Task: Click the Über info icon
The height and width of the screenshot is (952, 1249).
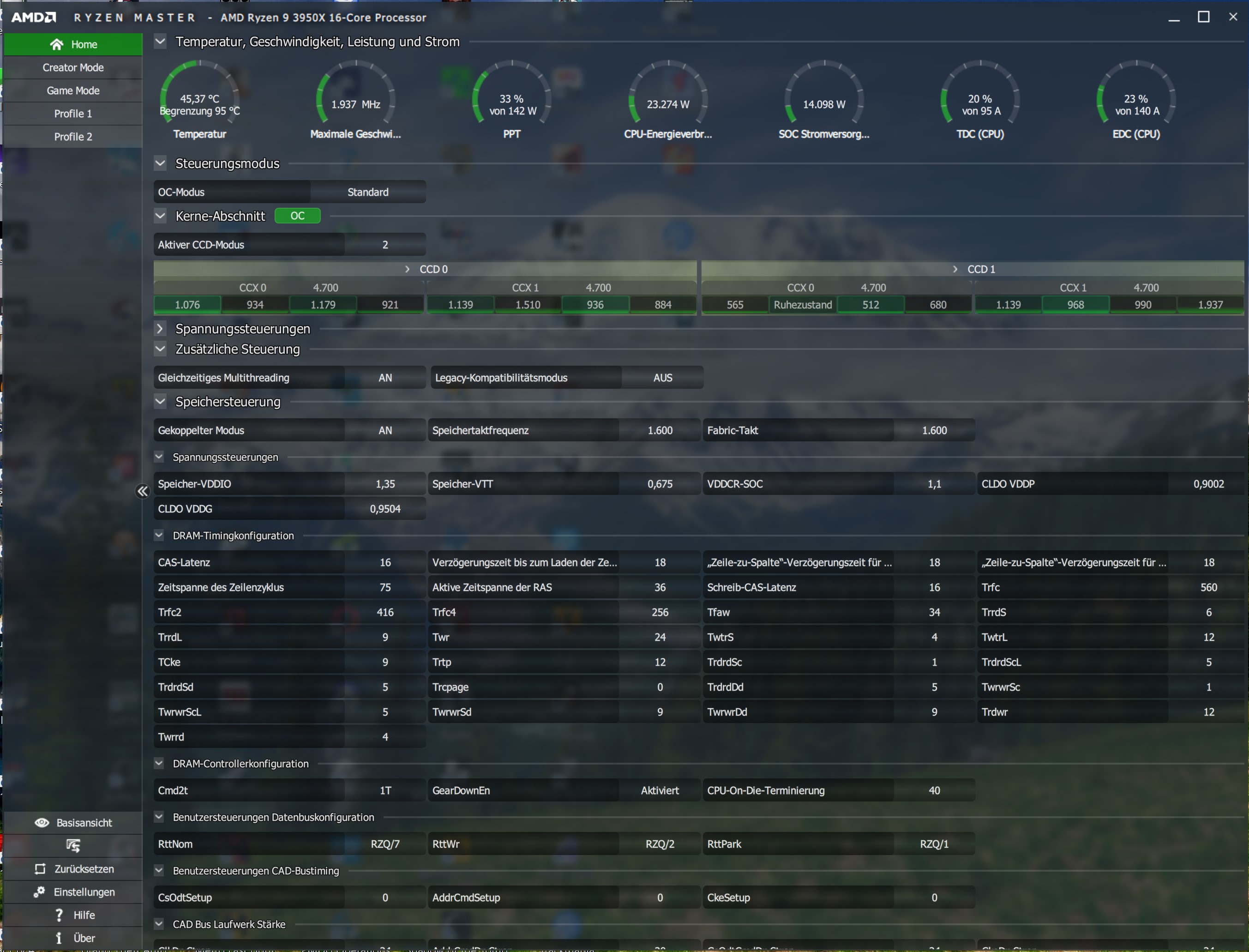Action: coord(59,939)
